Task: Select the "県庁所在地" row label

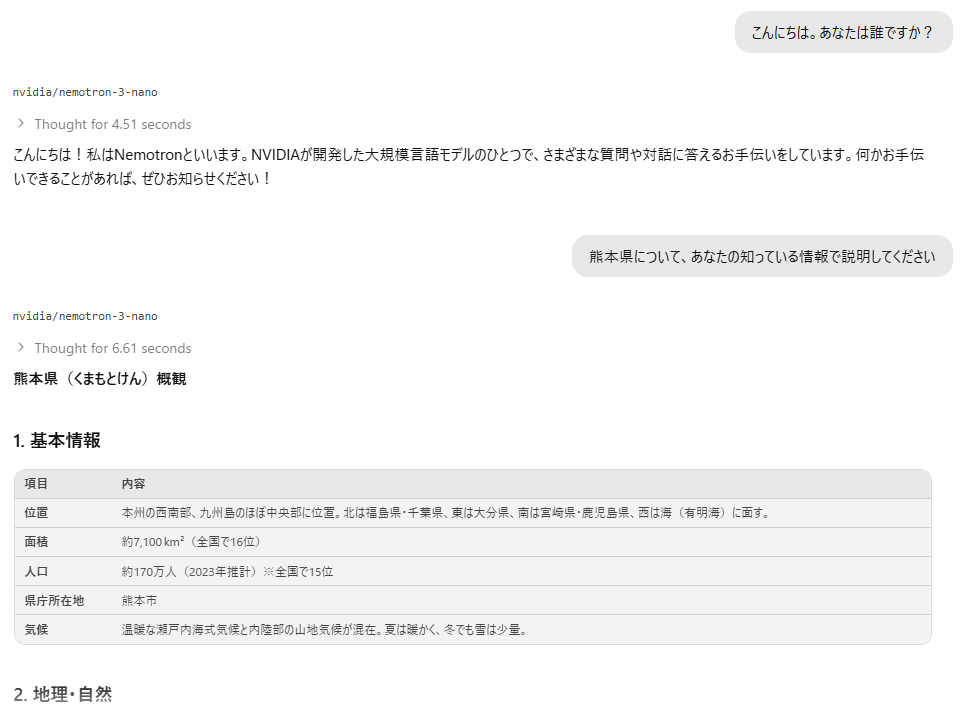Action: [54, 601]
